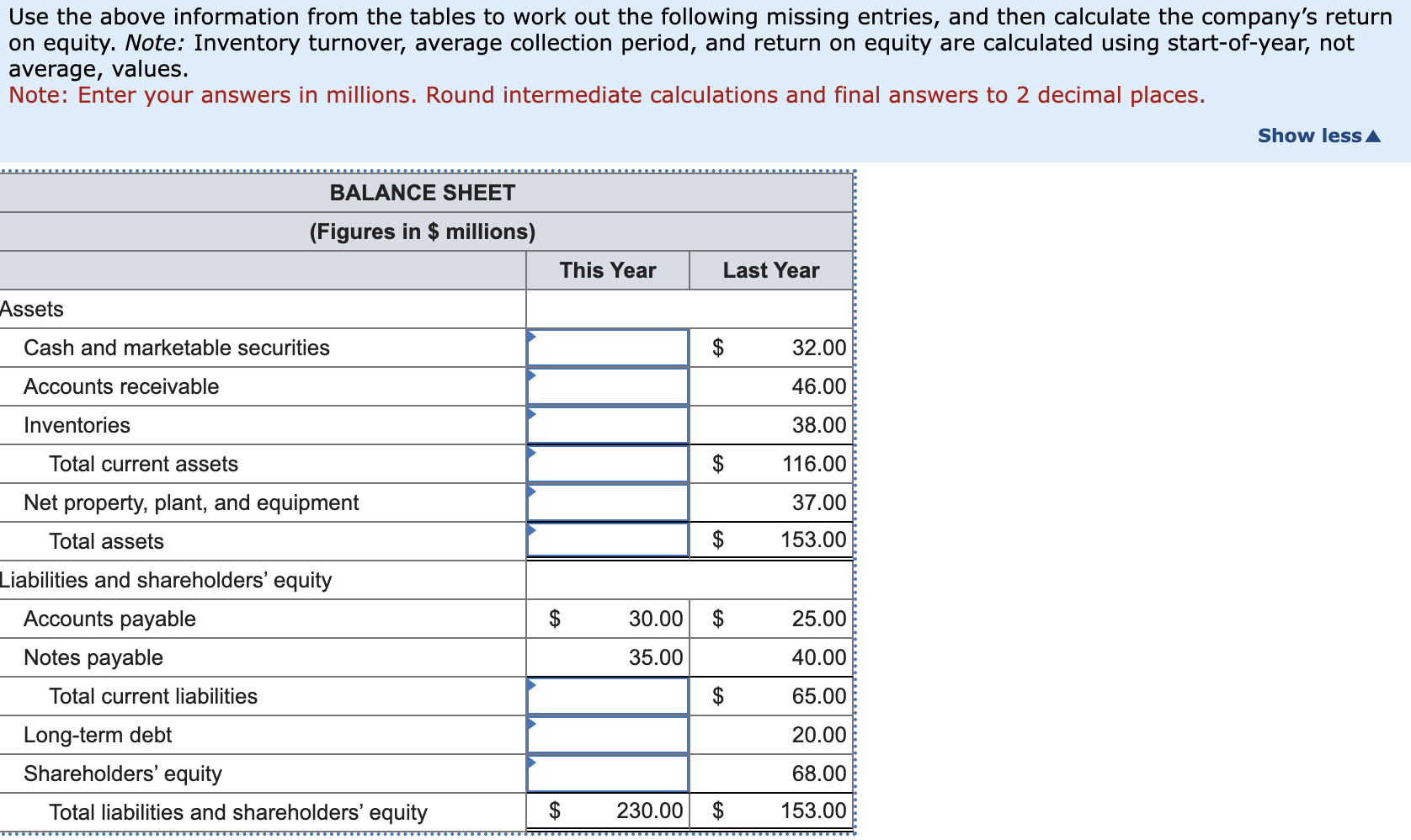The width and height of the screenshot is (1411, 840).
Task: Click the Net property, plant, and equipment field
Action: pyautogui.click(x=608, y=502)
